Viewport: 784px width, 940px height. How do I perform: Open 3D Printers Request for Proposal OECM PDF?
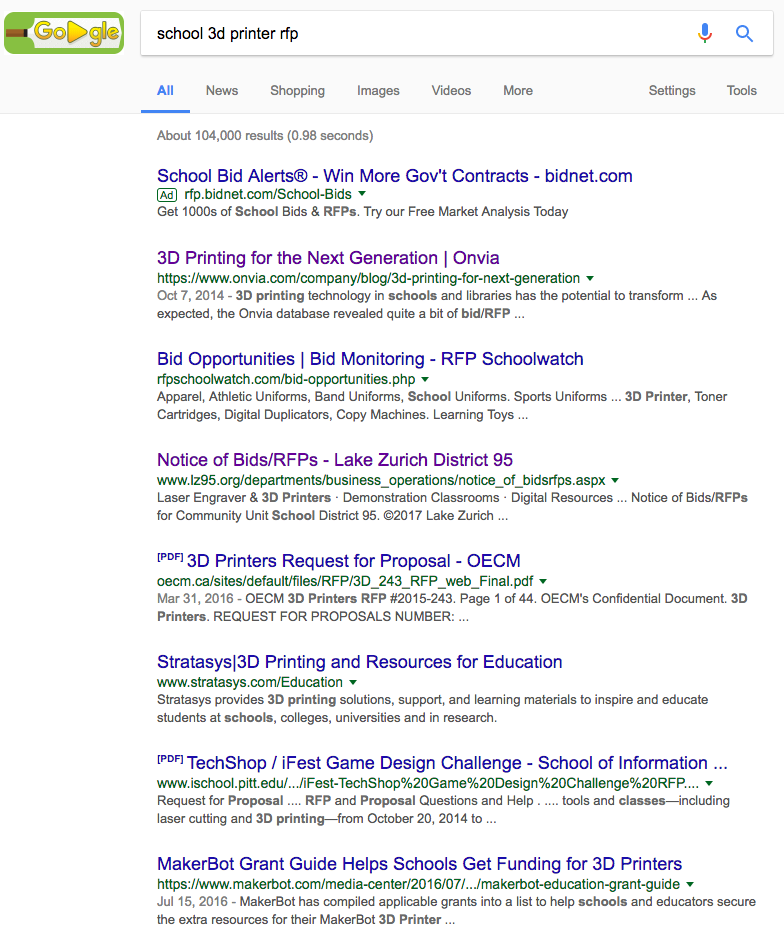354,561
